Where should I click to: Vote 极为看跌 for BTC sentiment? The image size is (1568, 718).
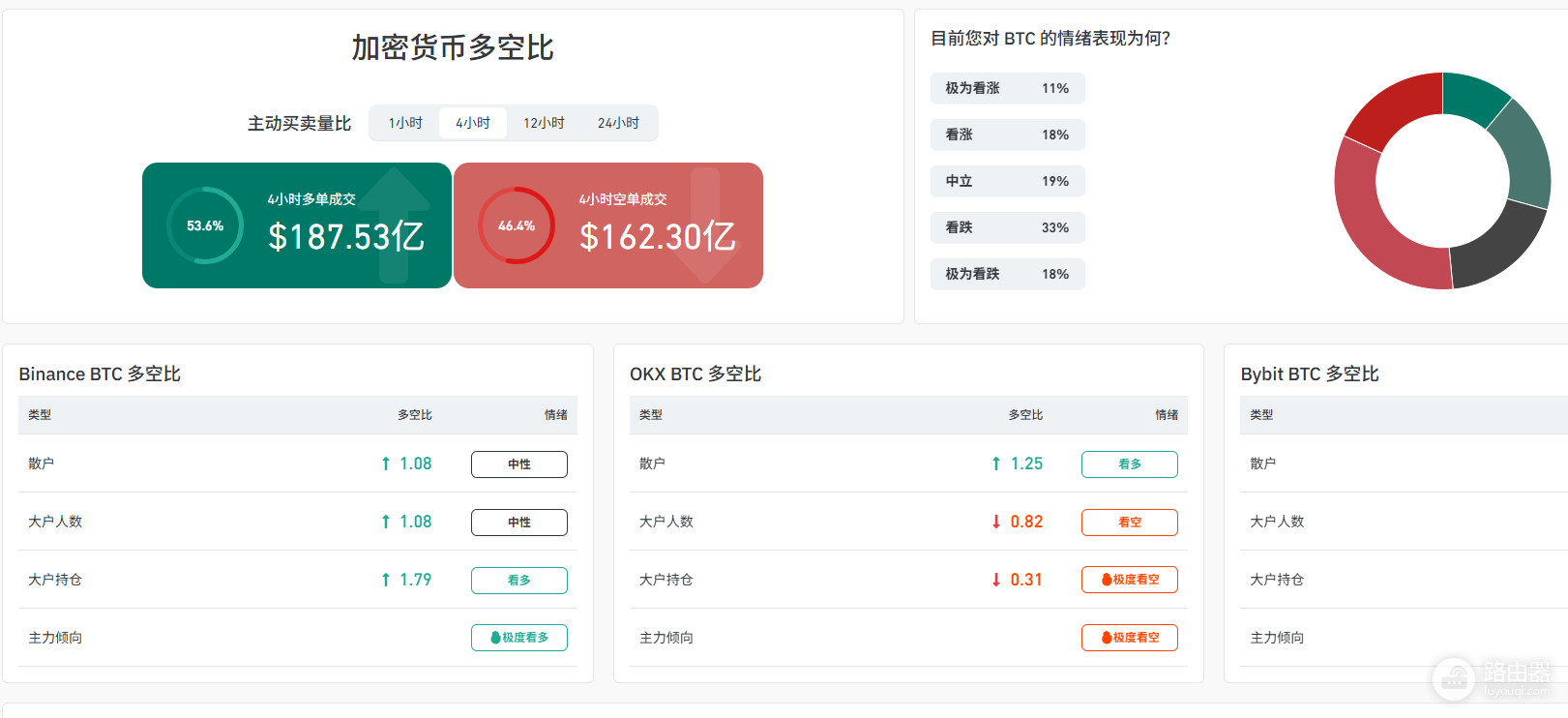[1007, 274]
